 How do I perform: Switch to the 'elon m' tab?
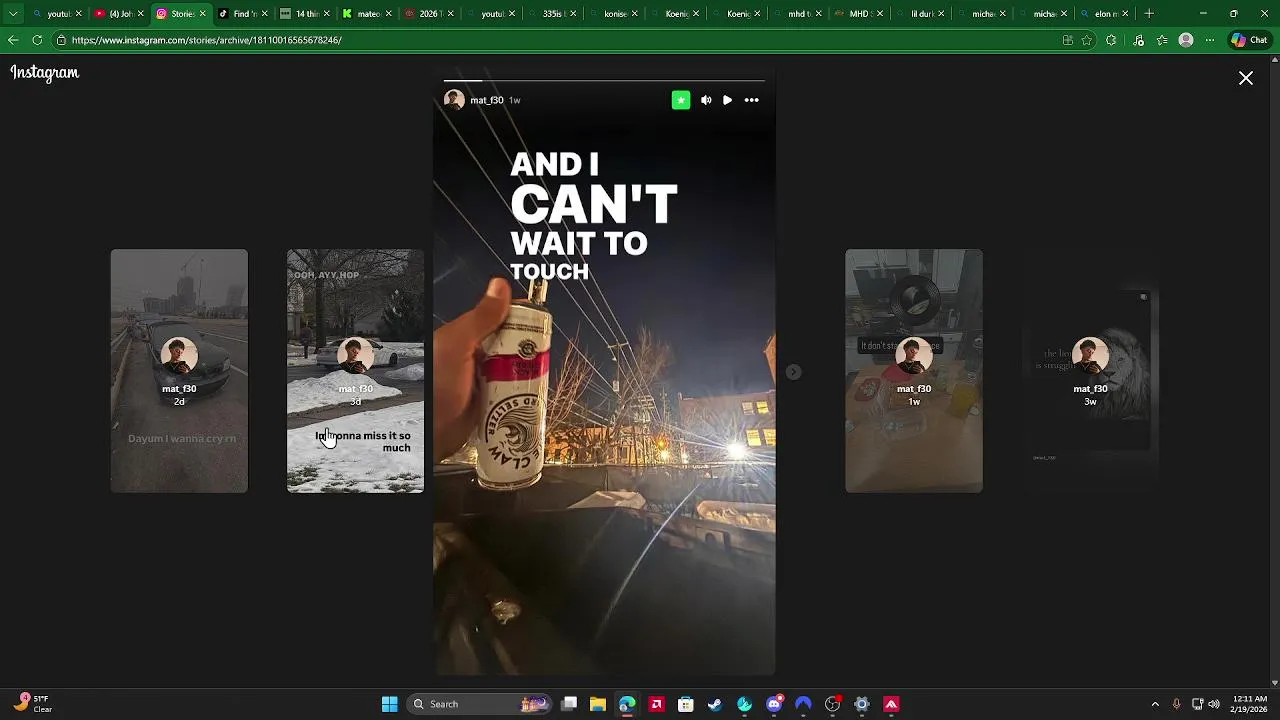pyautogui.click(x=1103, y=14)
